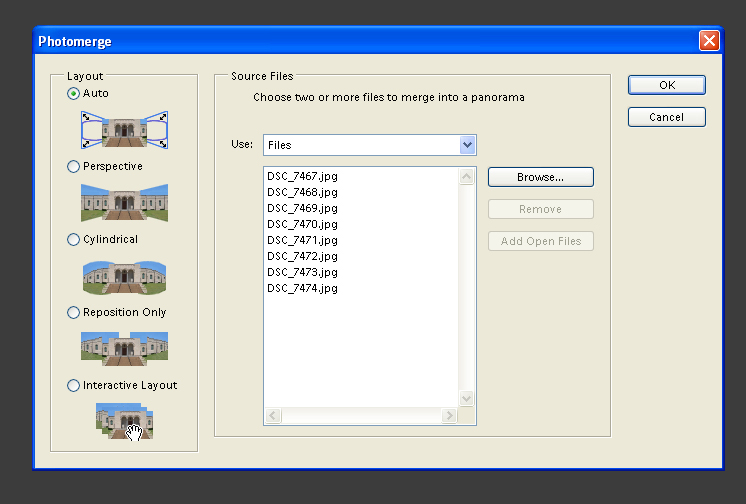Close the Photomerge window with X
746x504 pixels.
(x=708, y=41)
